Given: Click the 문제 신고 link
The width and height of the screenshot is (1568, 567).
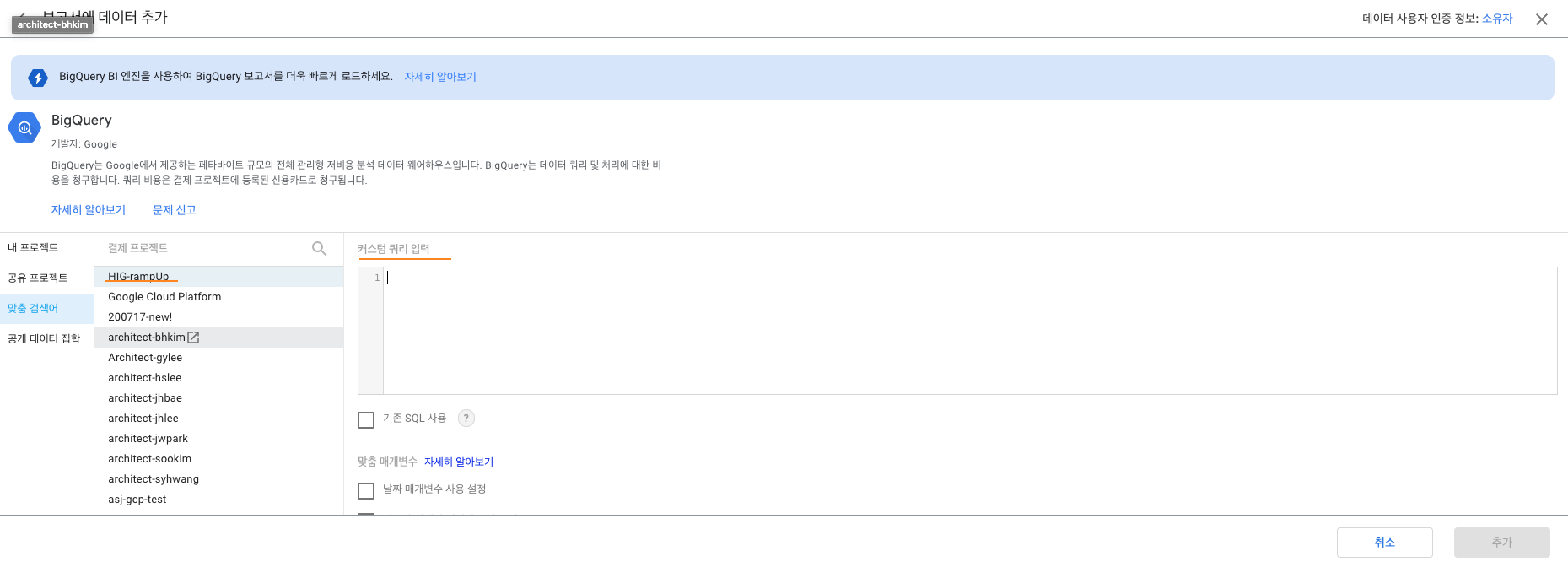Looking at the screenshot, I should 175,210.
